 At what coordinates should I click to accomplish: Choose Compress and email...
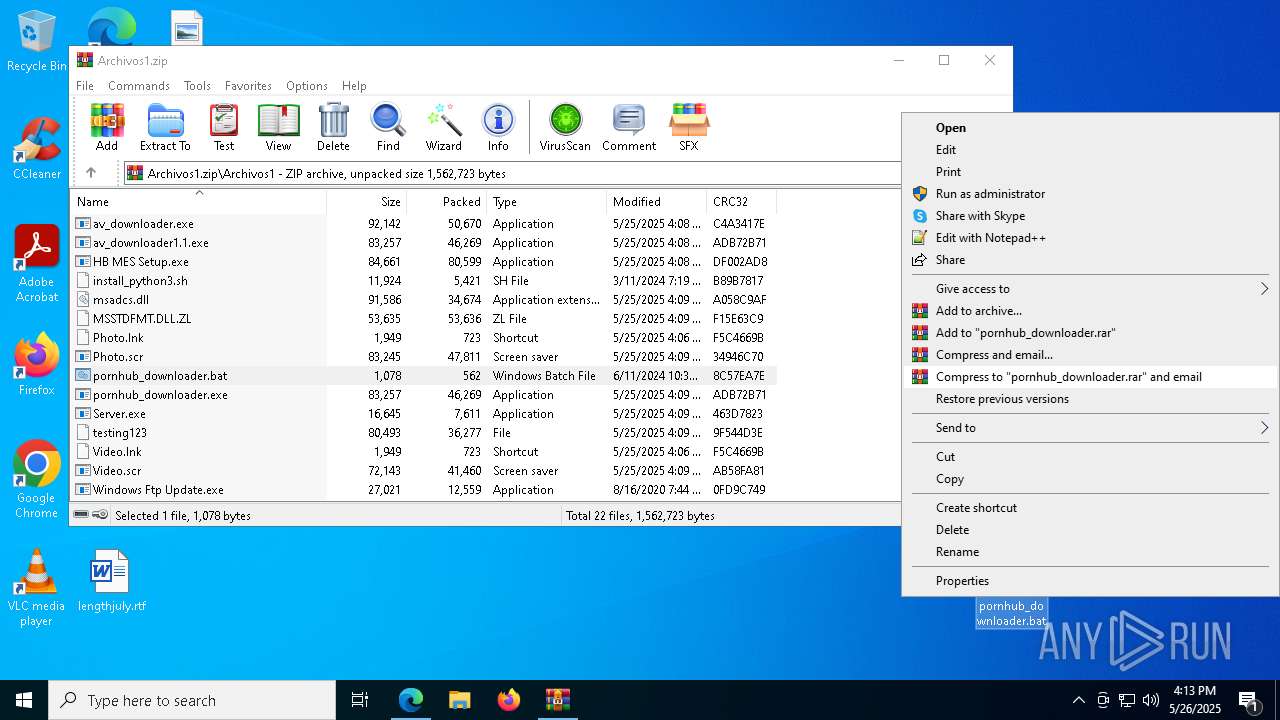[x=1090, y=355]
